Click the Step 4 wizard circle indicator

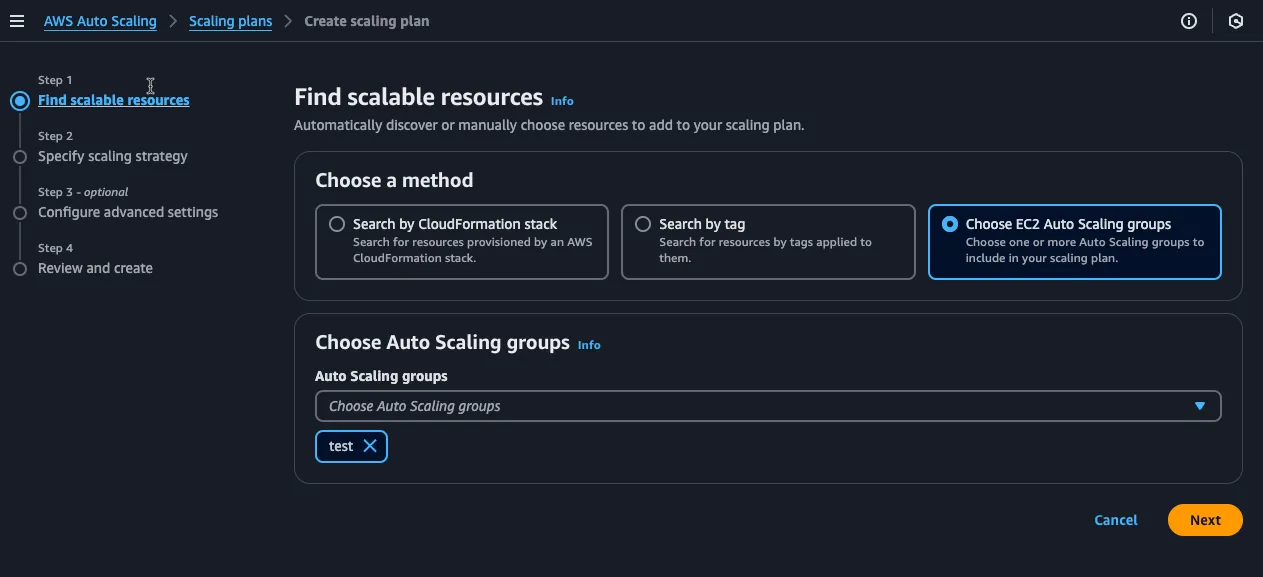click(19, 269)
